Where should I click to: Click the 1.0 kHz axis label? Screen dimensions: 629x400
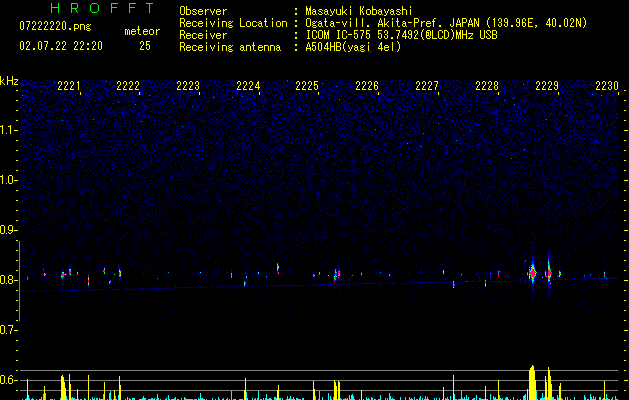click(8, 180)
